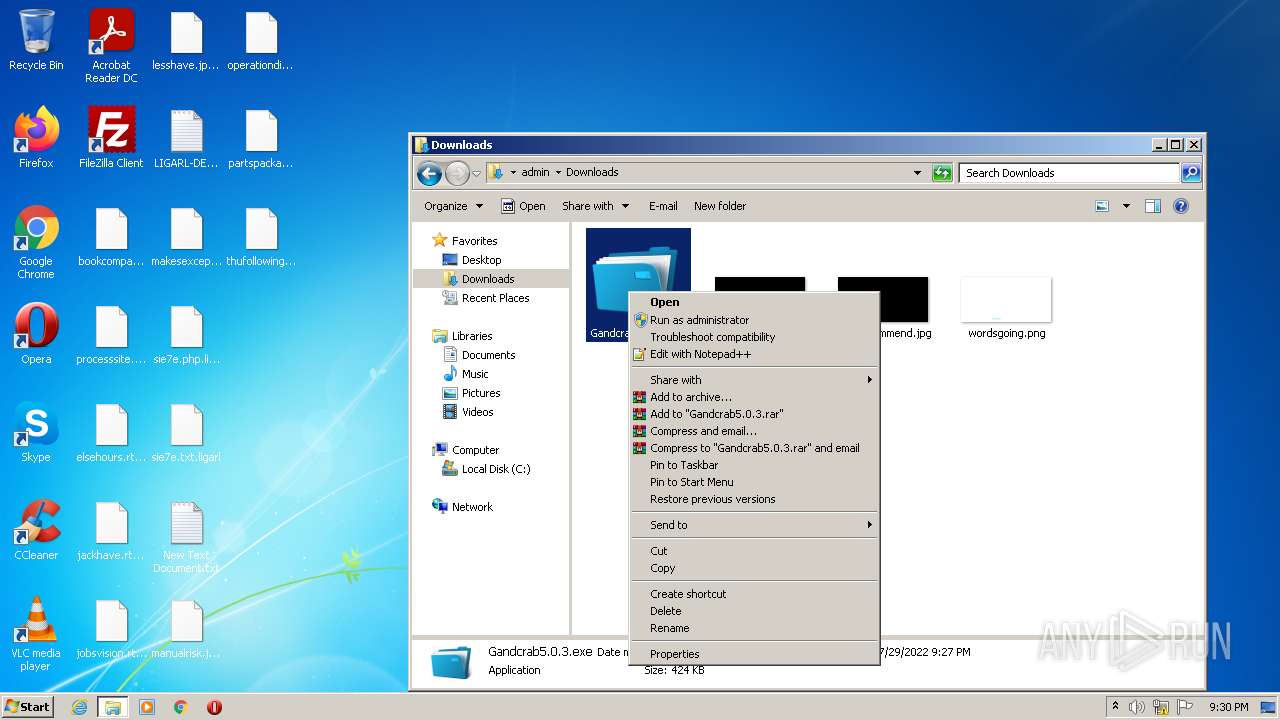This screenshot has width=1280, height=720.
Task: Show hidden tray icons arrow
Action: click(x=1116, y=707)
